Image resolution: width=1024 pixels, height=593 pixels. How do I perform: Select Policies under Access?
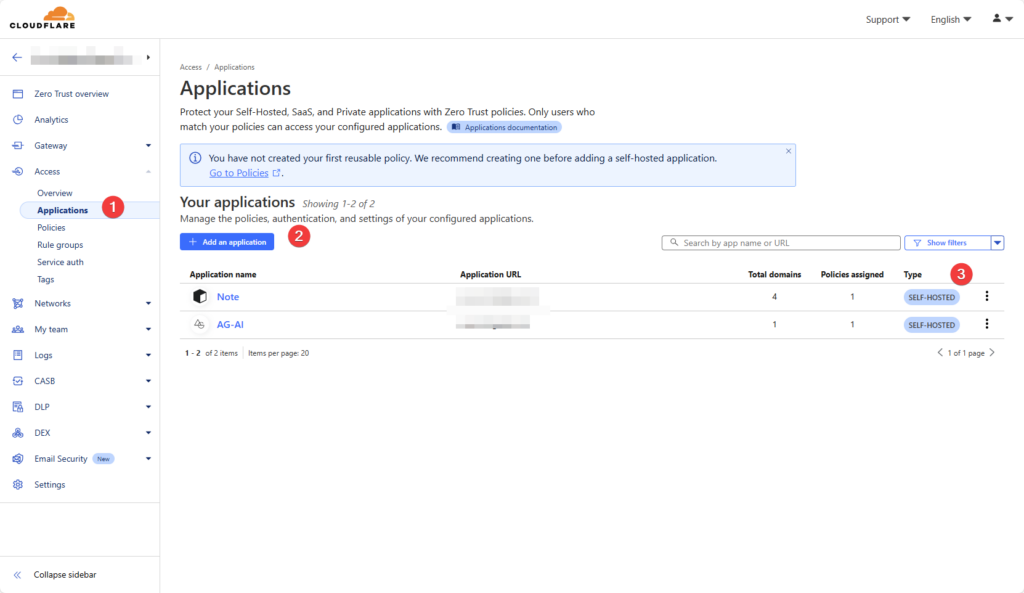tap(51, 228)
